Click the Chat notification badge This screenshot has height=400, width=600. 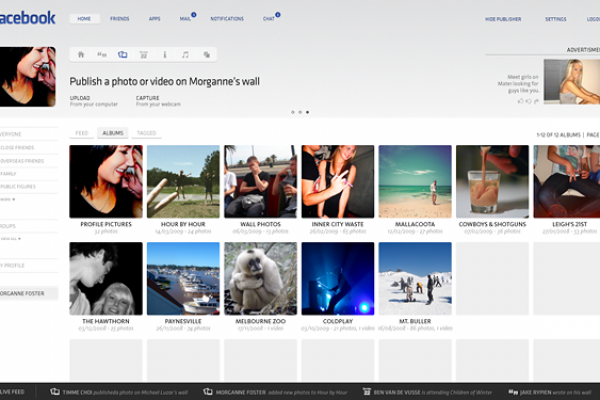point(278,15)
